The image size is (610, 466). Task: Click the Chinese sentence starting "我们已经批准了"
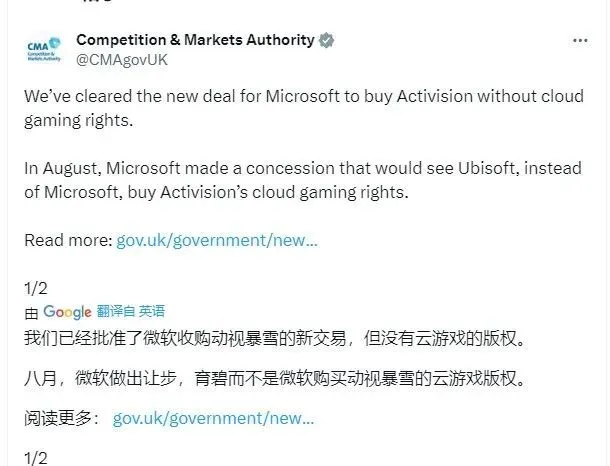(x=275, y=338)
